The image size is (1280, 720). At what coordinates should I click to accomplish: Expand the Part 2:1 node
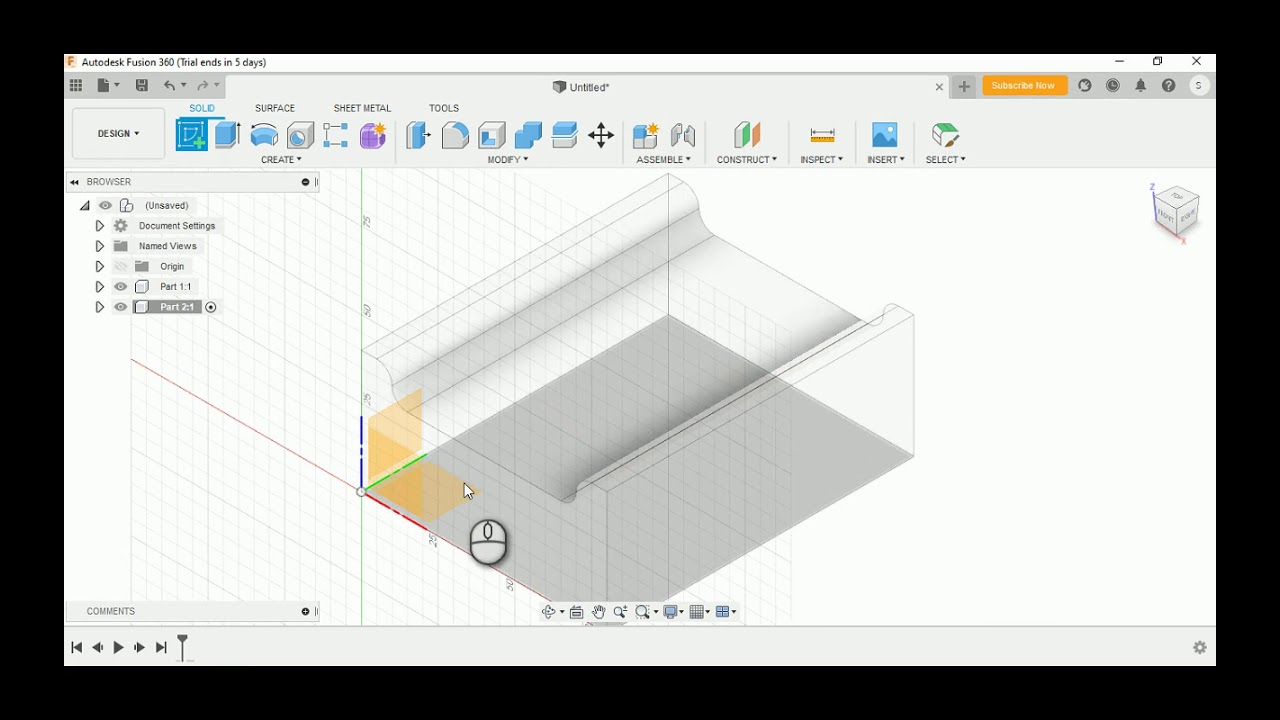pos(99,307)
